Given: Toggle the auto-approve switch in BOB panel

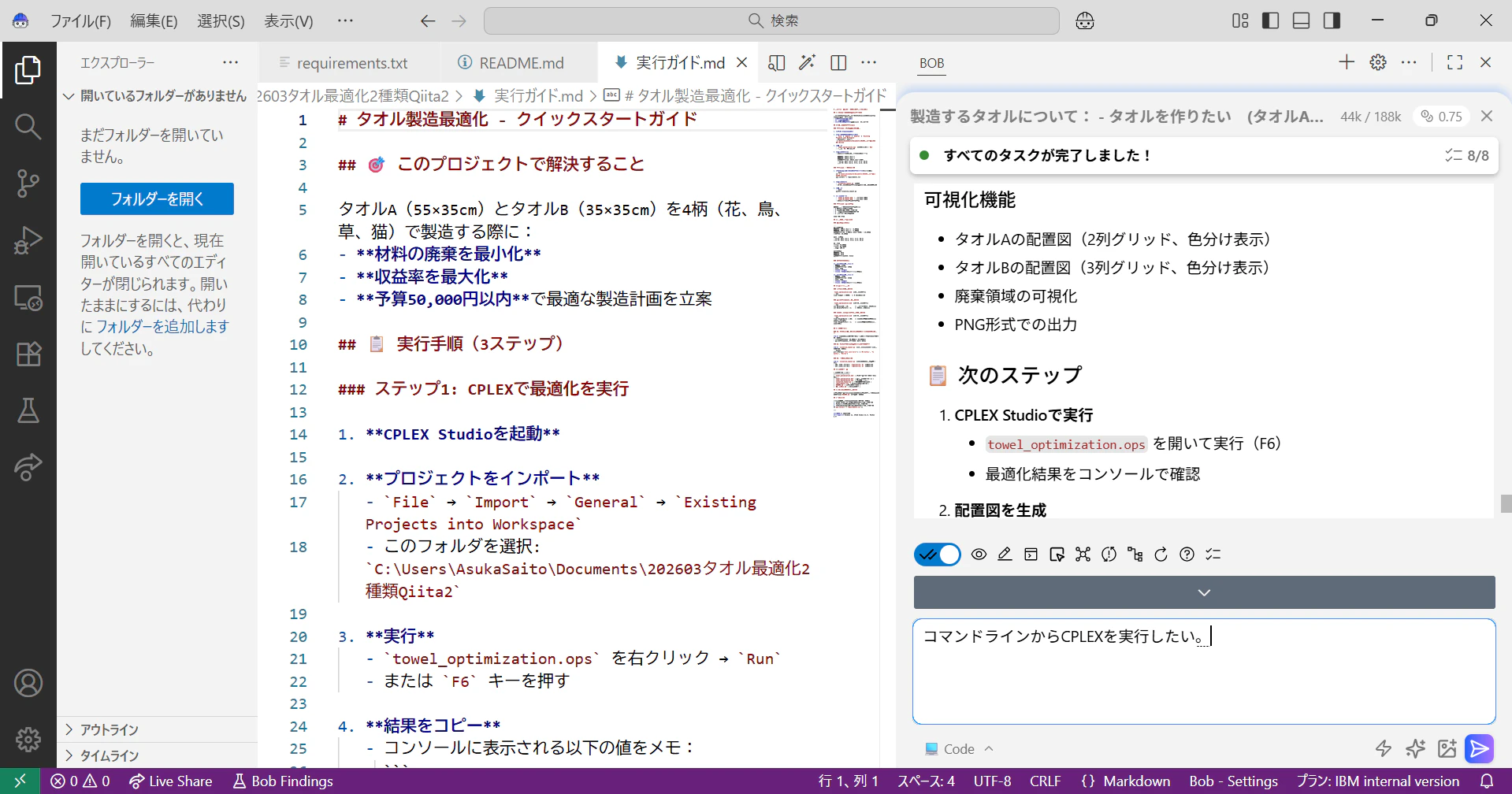Looking at the screenshot, I should [938, 555].
